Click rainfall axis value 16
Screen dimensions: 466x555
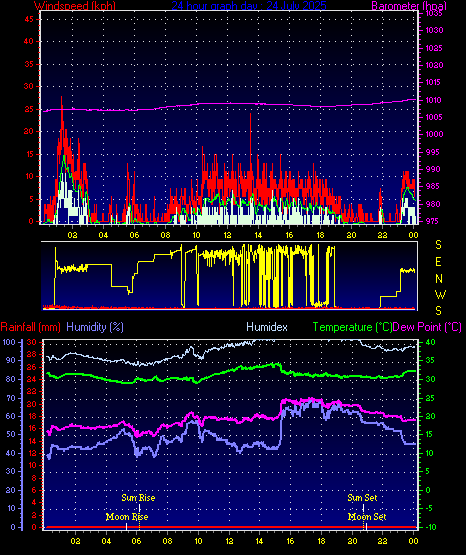32,429
